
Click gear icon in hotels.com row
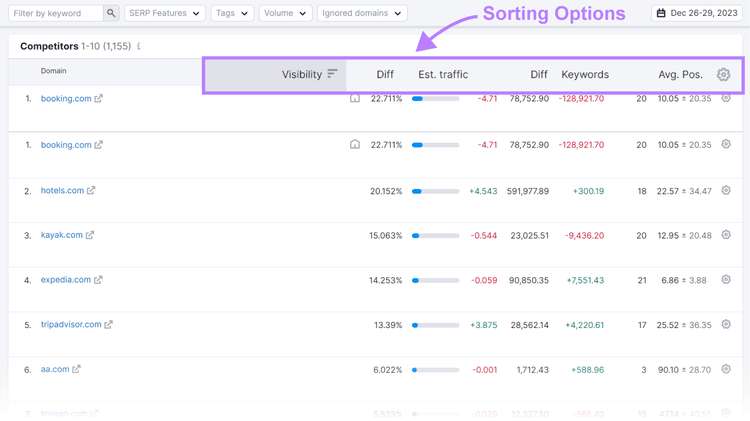pos(726,190)
